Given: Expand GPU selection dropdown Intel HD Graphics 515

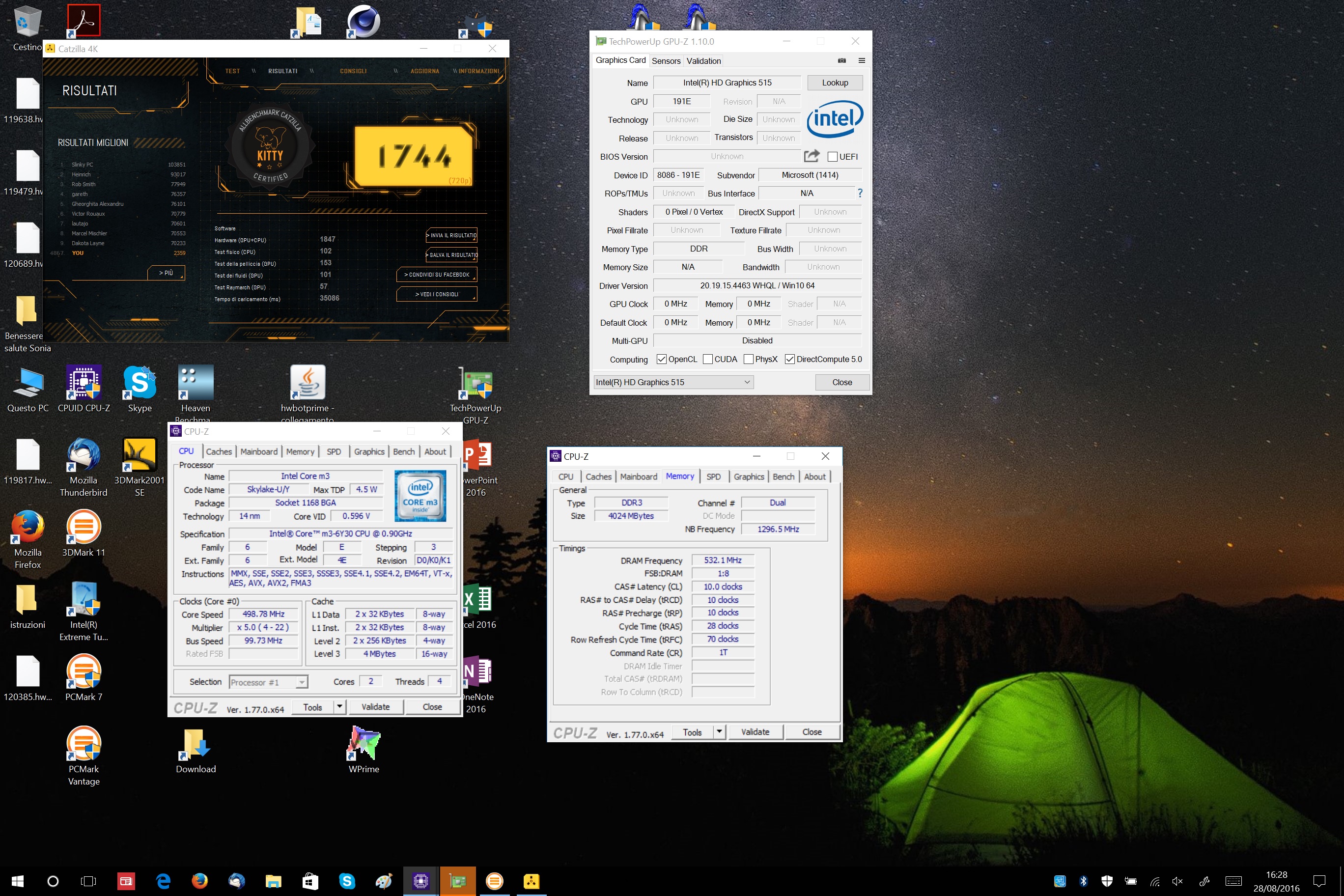Looking at the screenshot, I should (x=673, y=382).
